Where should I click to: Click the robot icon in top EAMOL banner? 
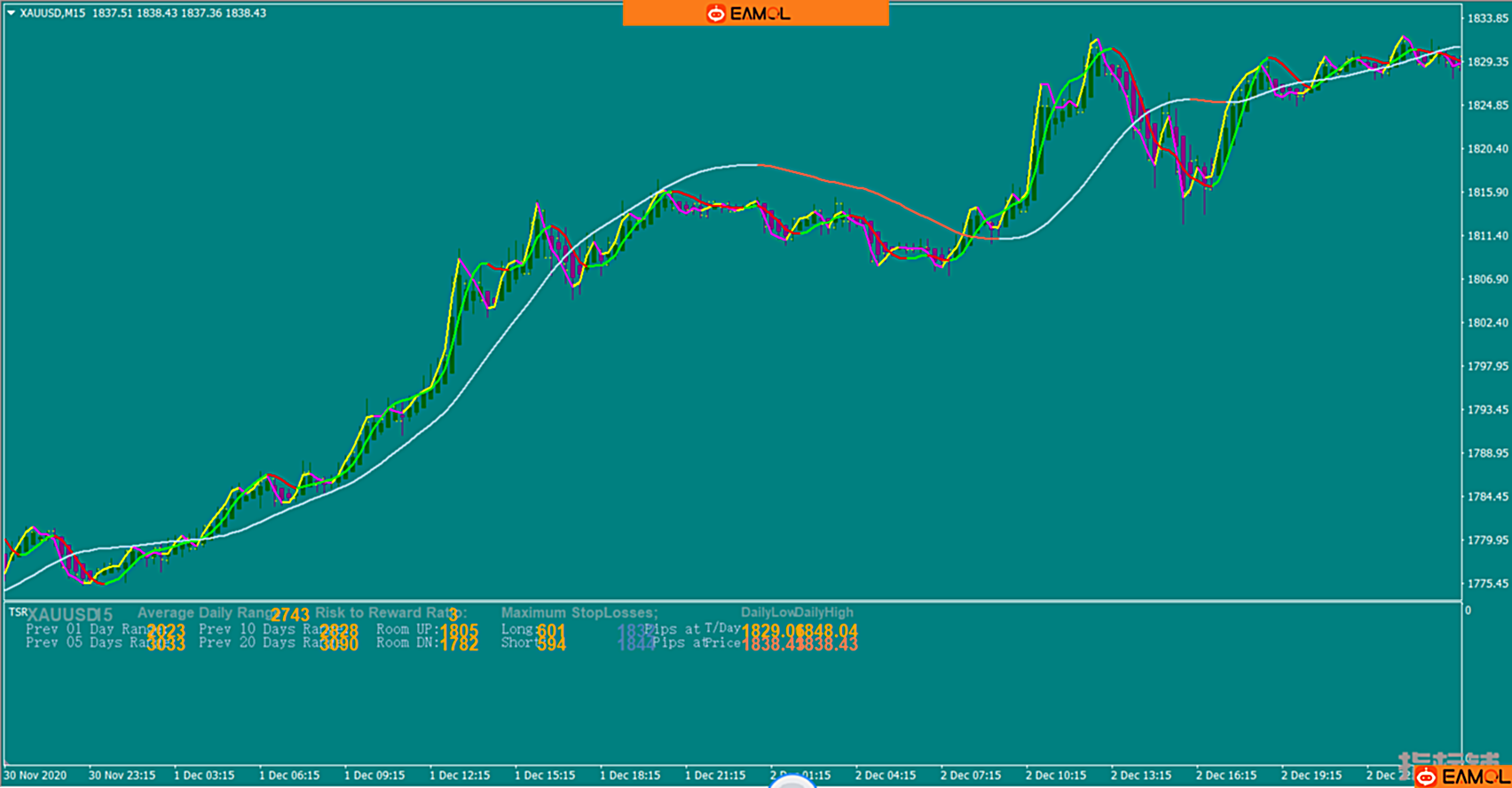click(x=715, y=13)
